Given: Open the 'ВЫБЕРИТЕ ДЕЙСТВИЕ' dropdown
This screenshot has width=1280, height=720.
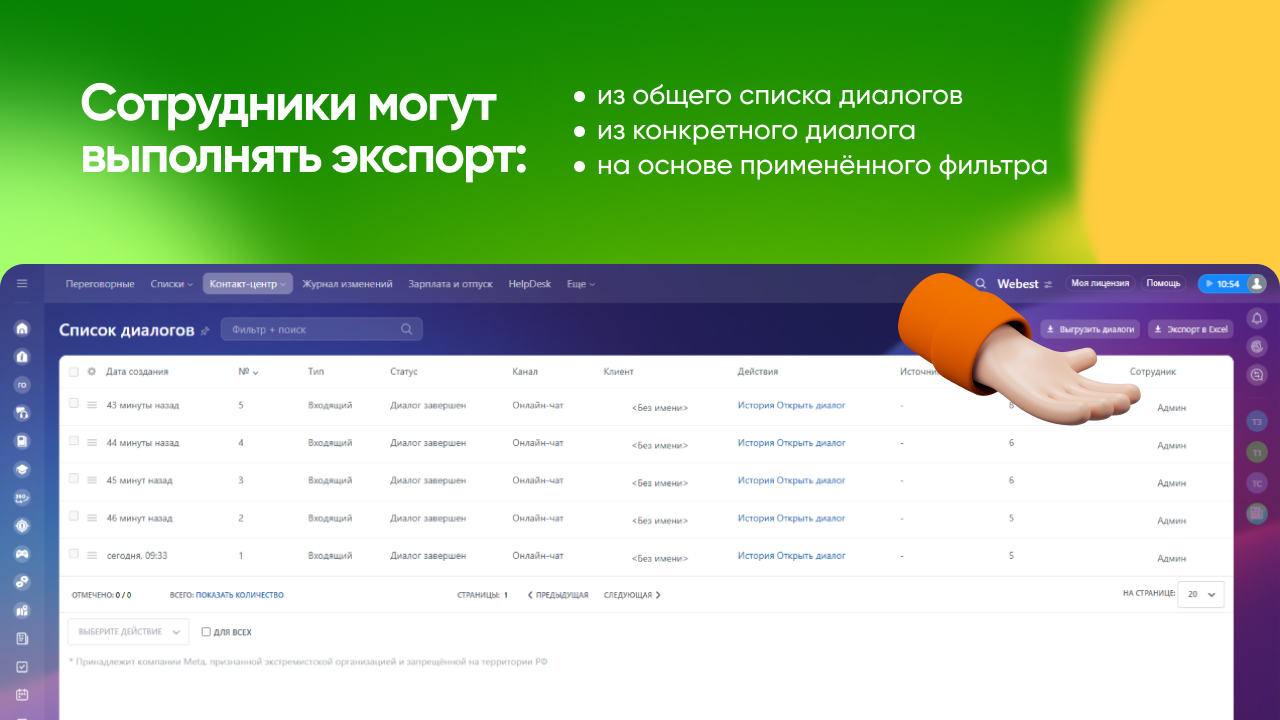Looking at the screenshot, I should [x=128, y=631].
